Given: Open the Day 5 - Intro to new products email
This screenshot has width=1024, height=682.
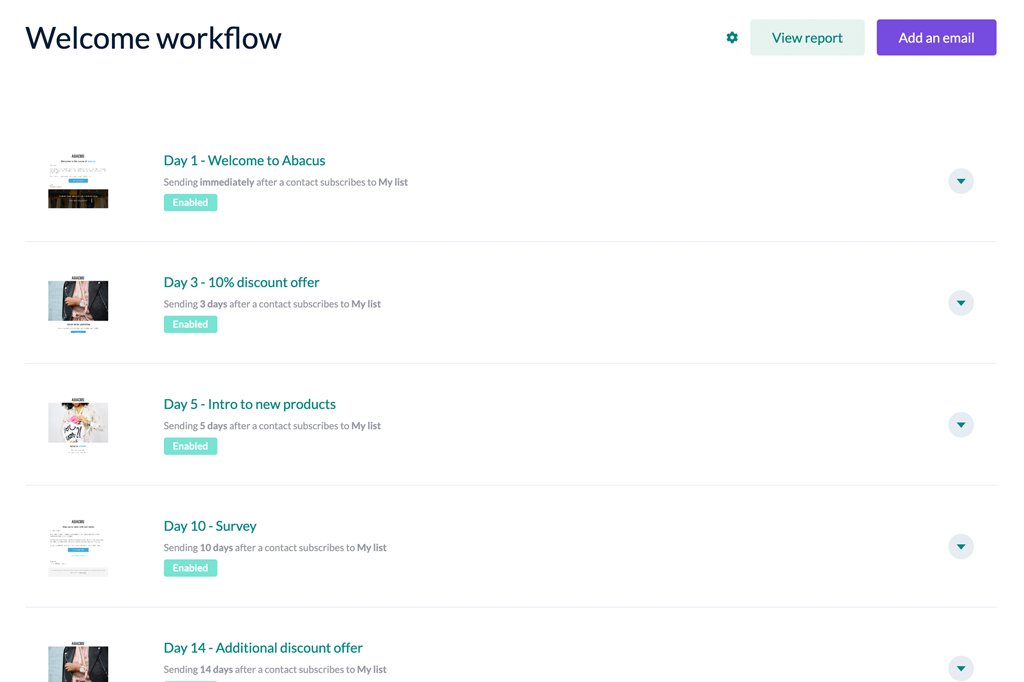Looking at the screenshot, I should 249,404.
